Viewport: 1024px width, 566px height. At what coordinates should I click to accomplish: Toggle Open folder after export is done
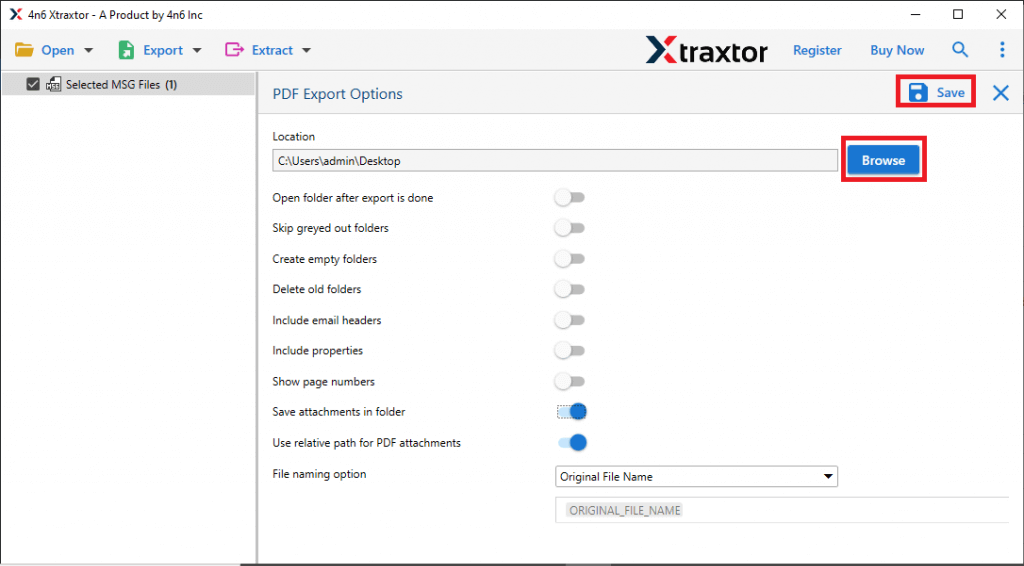coord(570,198)
